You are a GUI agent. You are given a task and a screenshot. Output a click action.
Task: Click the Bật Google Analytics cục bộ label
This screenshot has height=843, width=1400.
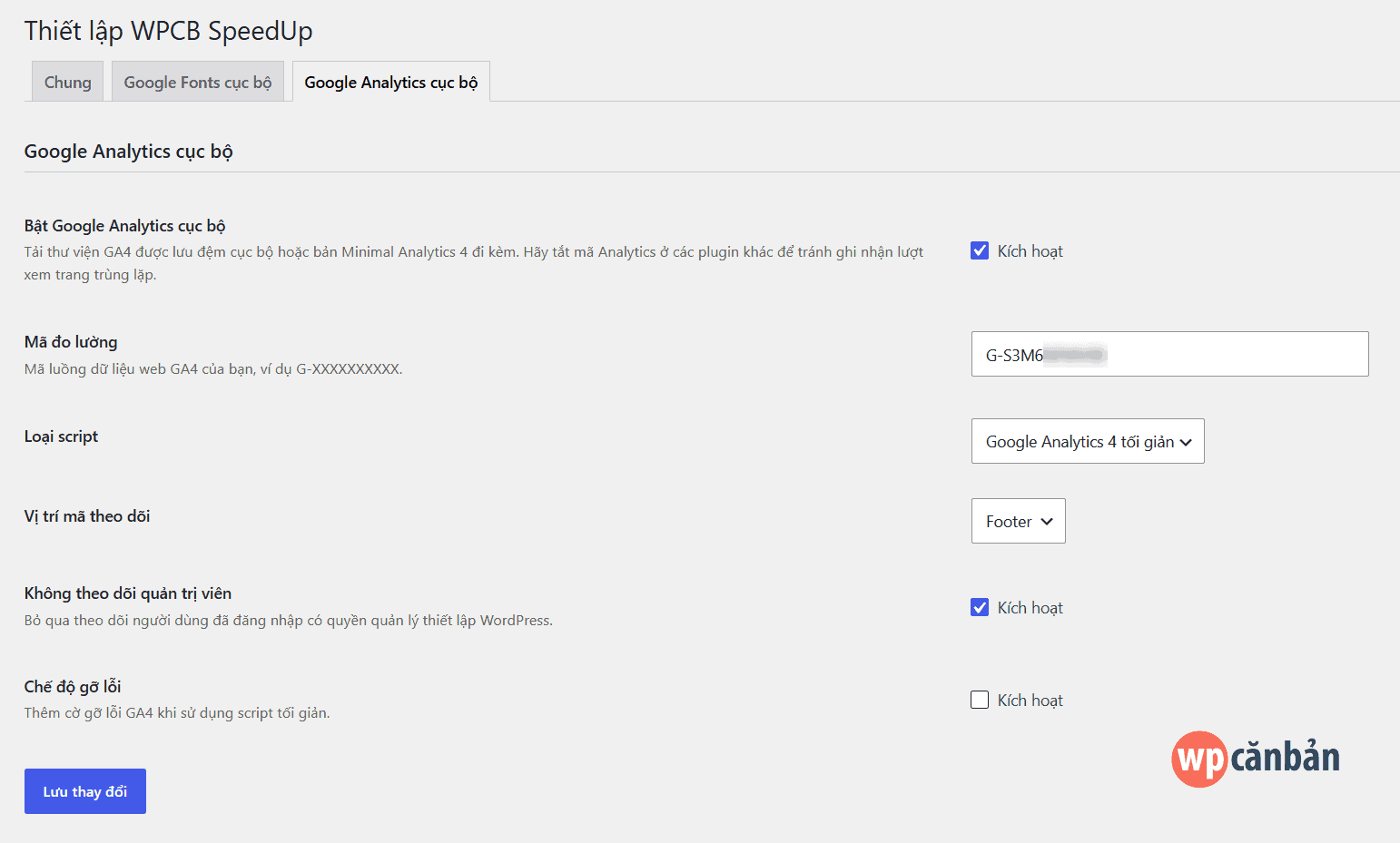[124, 225]
